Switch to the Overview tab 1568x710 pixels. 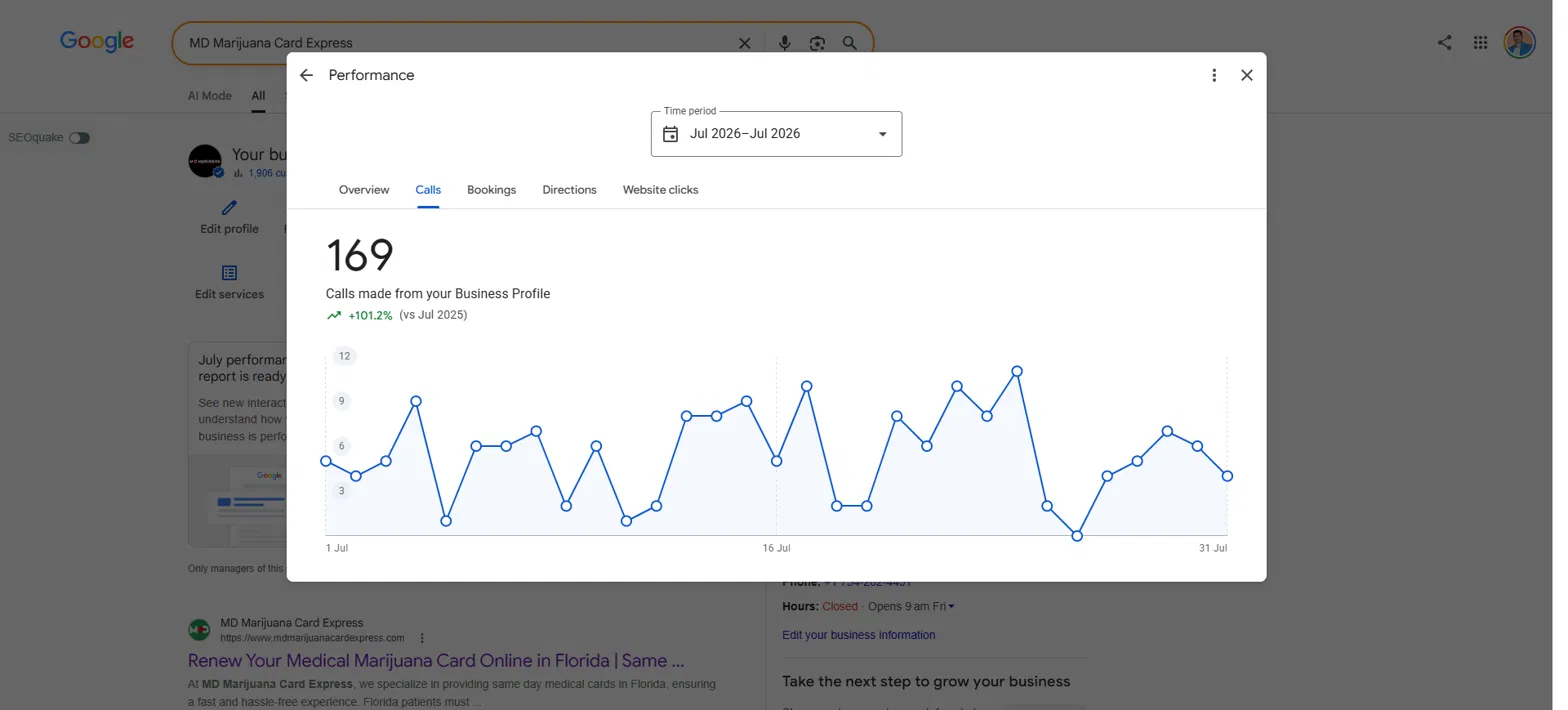(364, 190)
